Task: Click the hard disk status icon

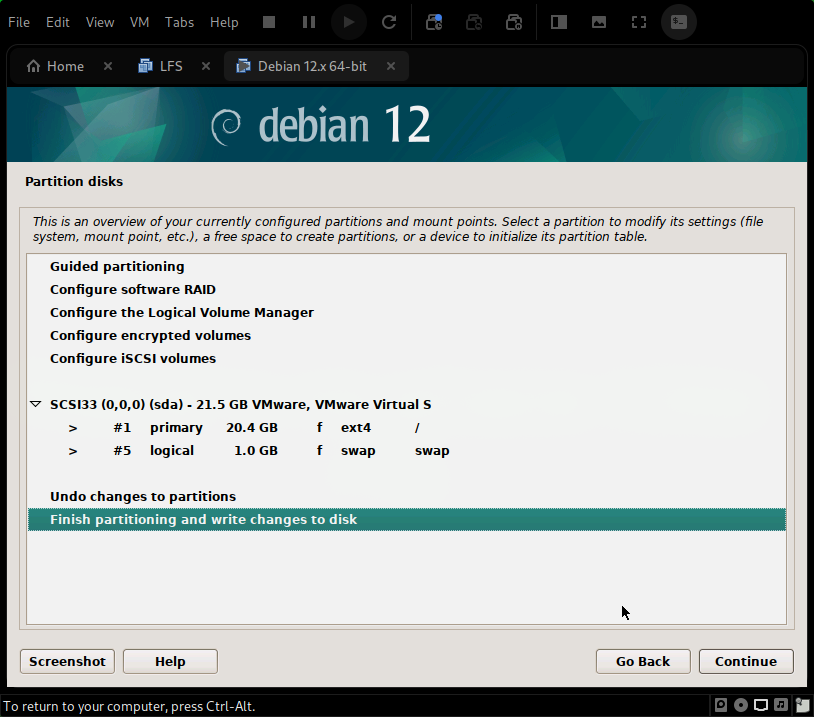Action: tap(721, 706)
